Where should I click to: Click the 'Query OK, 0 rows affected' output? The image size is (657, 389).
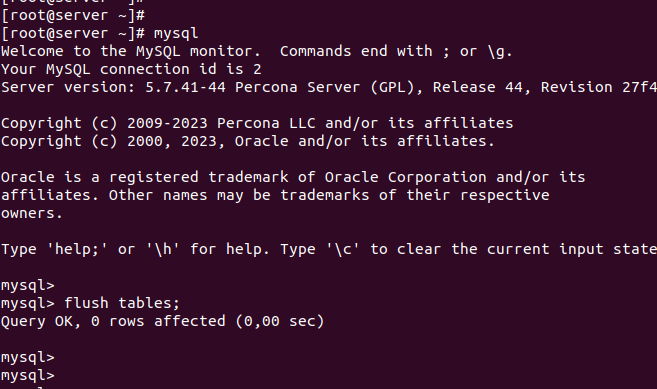coord(113,322)
